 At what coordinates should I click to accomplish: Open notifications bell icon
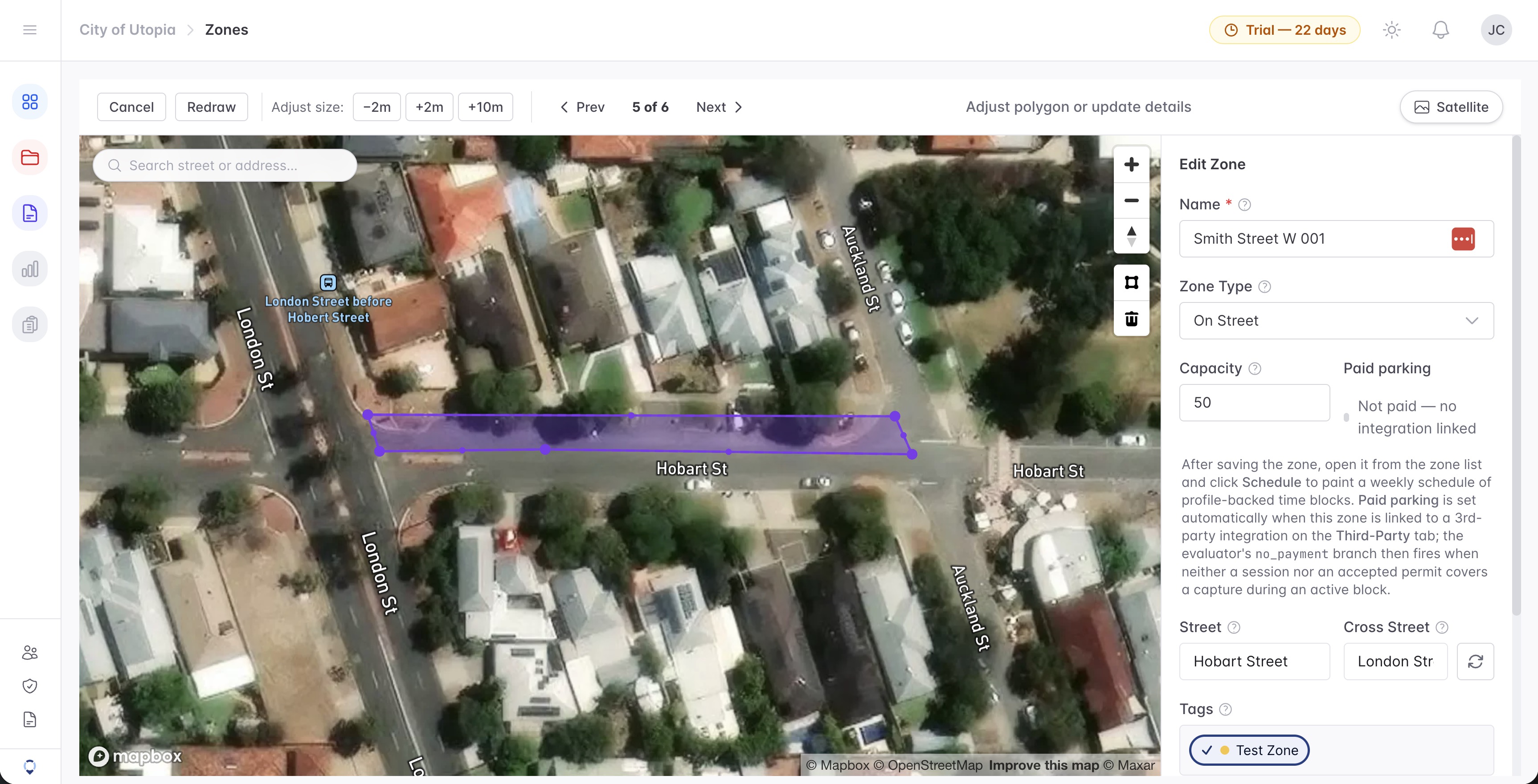[x=1440, y=30]
